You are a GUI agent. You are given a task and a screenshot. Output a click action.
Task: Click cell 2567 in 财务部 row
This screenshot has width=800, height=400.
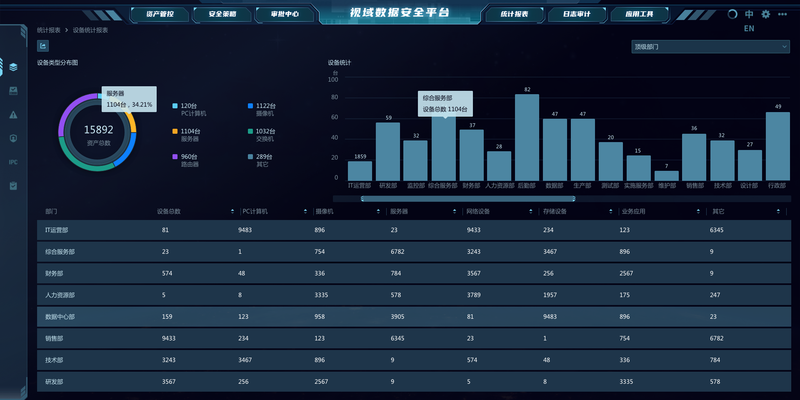[626, 273]
